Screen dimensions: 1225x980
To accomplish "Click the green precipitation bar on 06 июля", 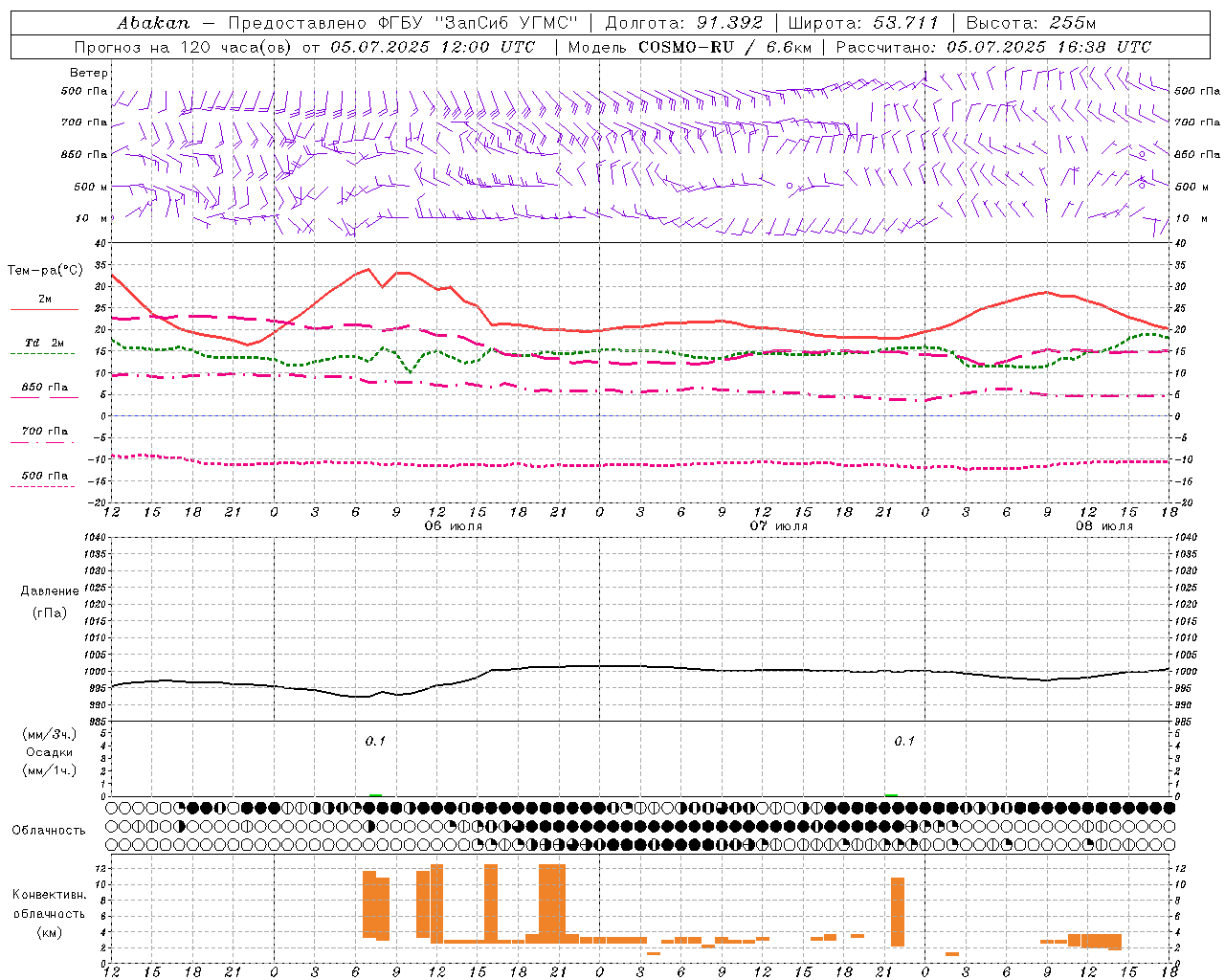I will click(x=375, y=794).
